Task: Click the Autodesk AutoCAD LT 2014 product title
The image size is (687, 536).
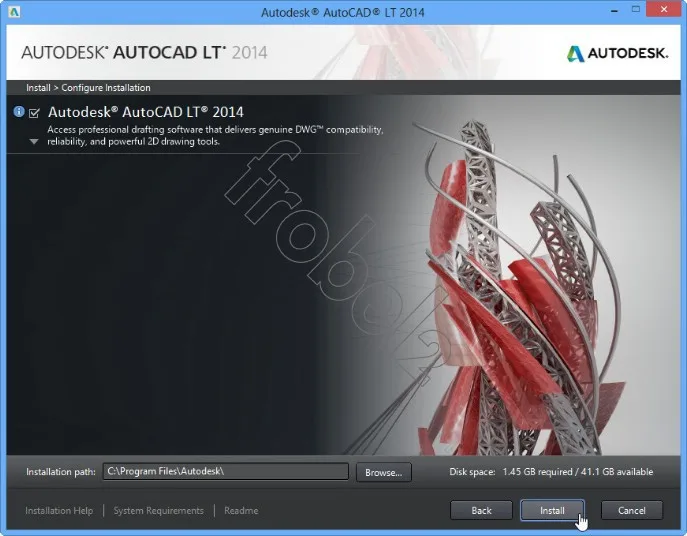Action: (145, 112)
